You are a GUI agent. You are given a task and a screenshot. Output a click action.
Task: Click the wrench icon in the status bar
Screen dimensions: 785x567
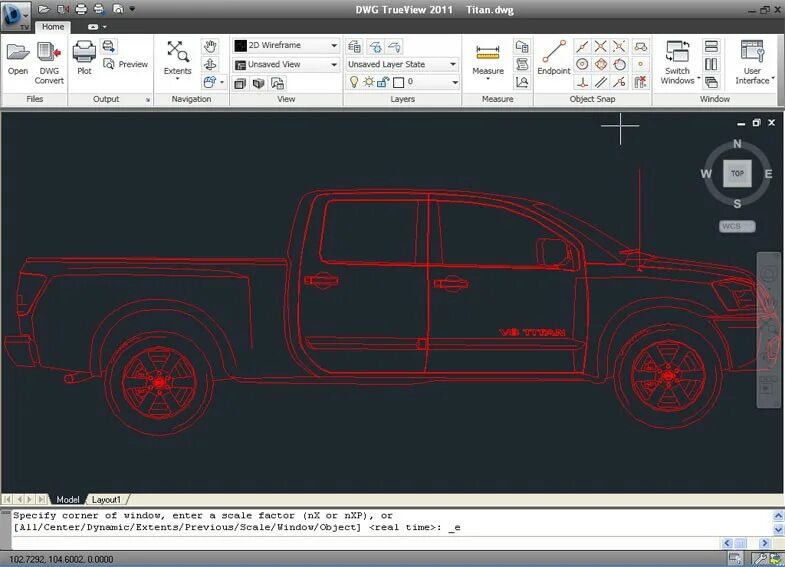point(759,559)
